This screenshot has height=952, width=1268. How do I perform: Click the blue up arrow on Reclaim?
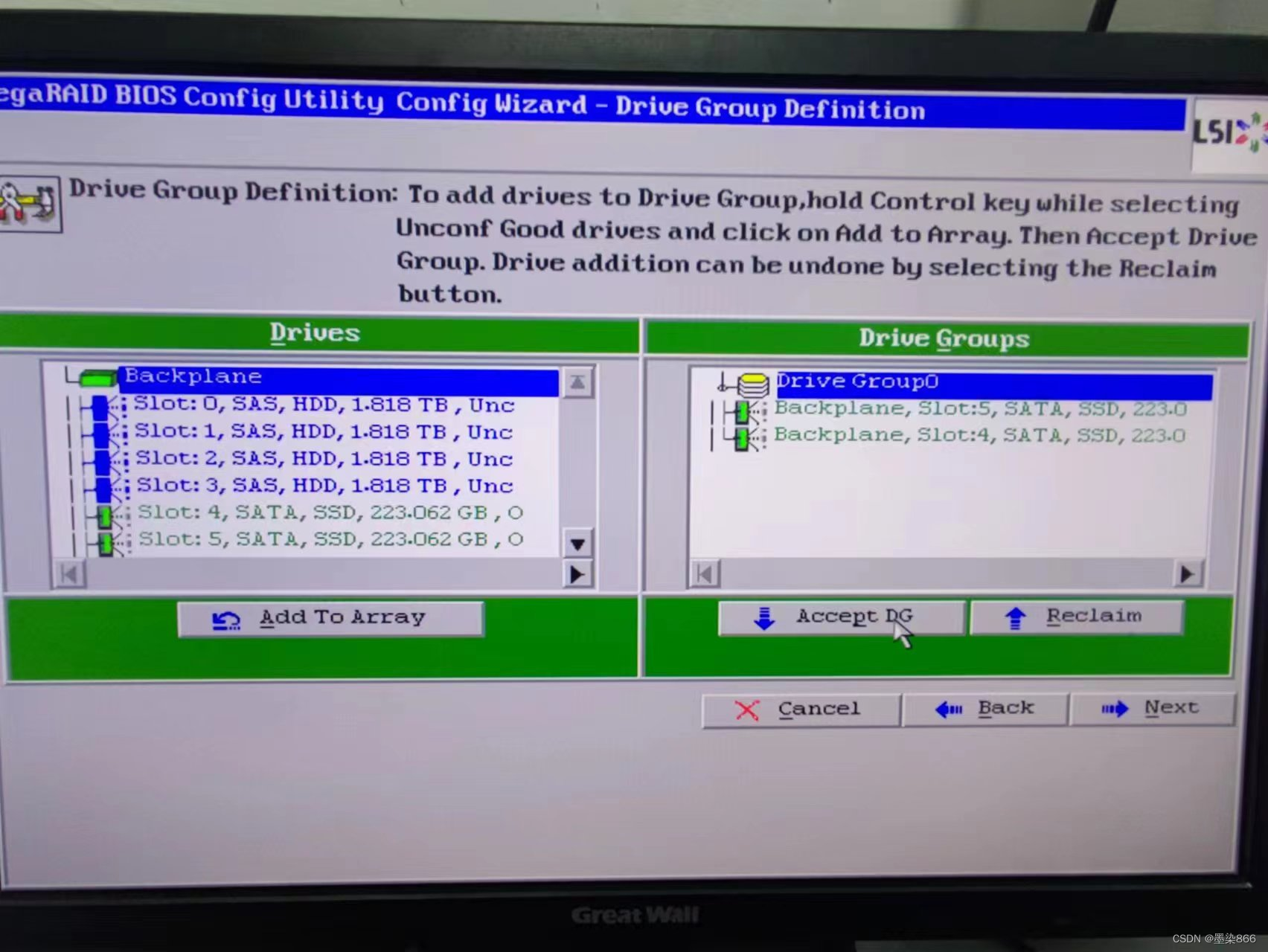click(x=1016, y=617)
